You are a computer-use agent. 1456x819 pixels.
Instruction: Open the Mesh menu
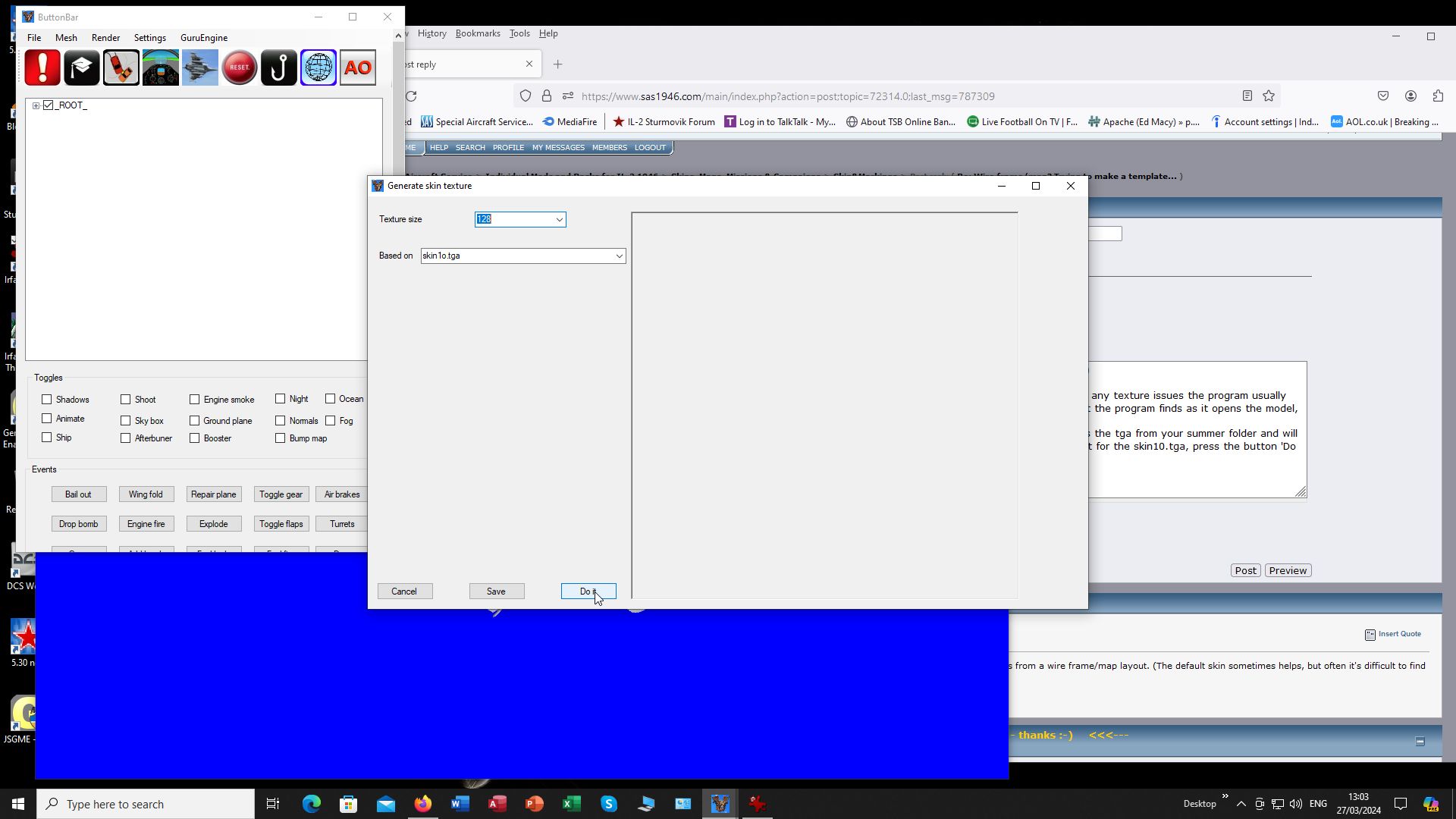click(x=66, y=38)
